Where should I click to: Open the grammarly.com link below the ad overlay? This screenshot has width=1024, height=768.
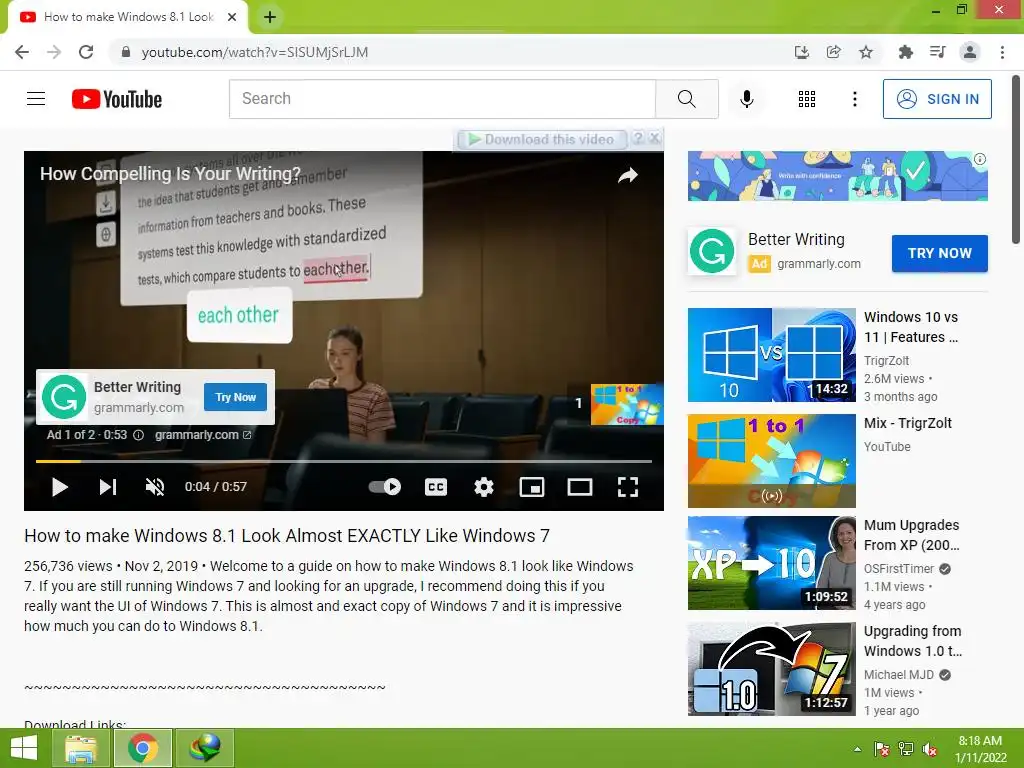pos(203,435)
